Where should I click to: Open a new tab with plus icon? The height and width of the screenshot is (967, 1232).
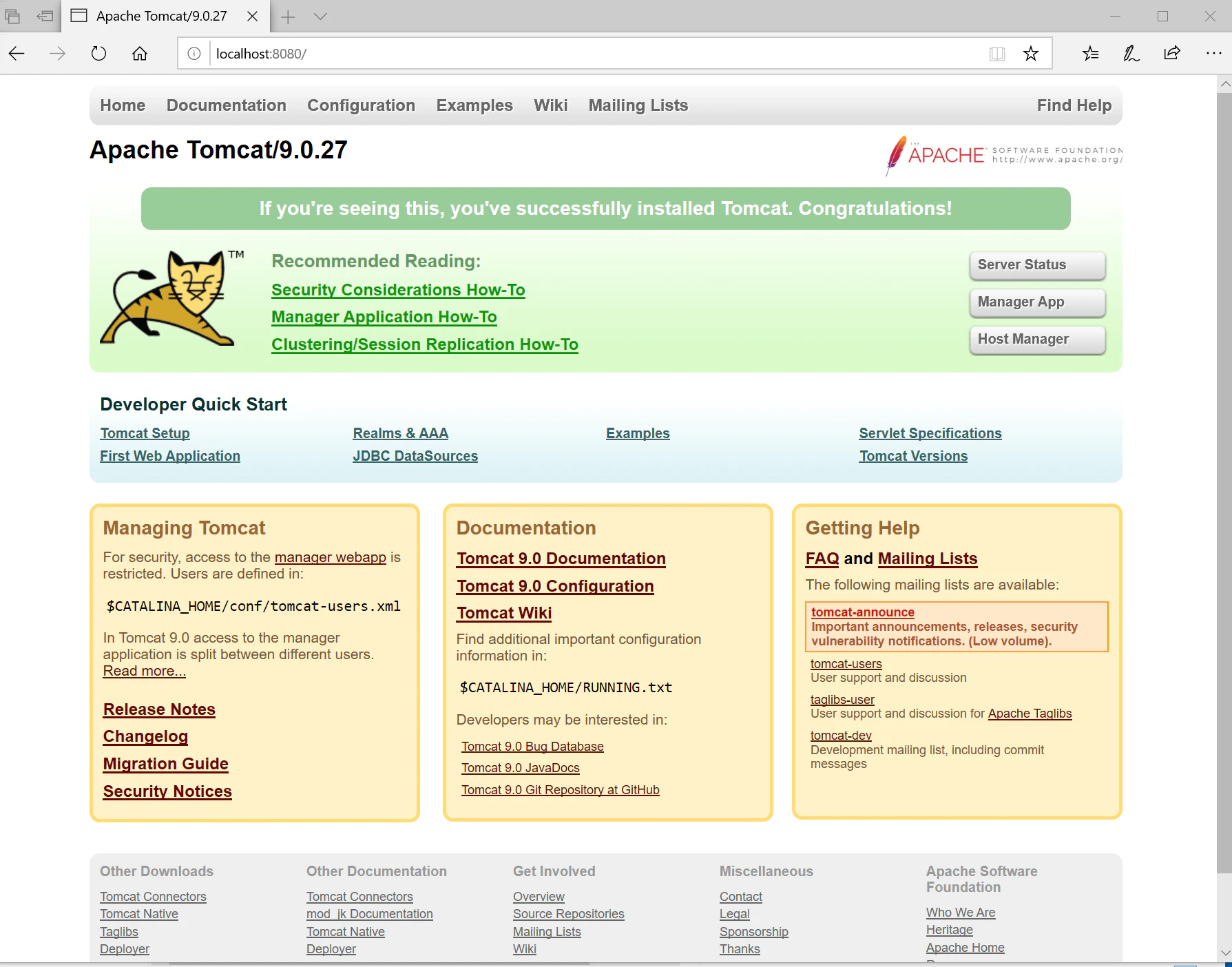click(288, 17)
